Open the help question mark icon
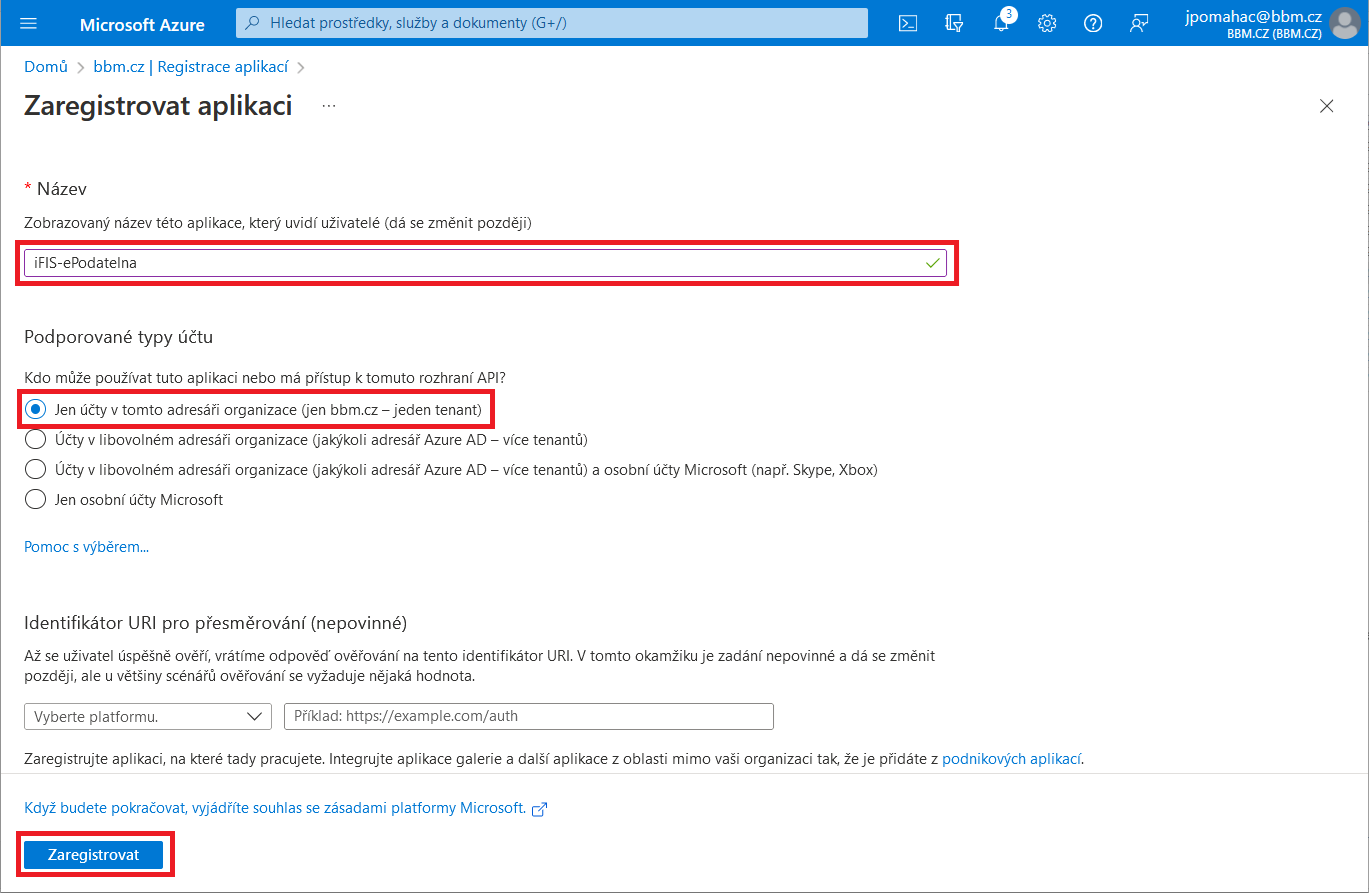The width and height of the screenshot is (1369, 893). (1093, 24)
